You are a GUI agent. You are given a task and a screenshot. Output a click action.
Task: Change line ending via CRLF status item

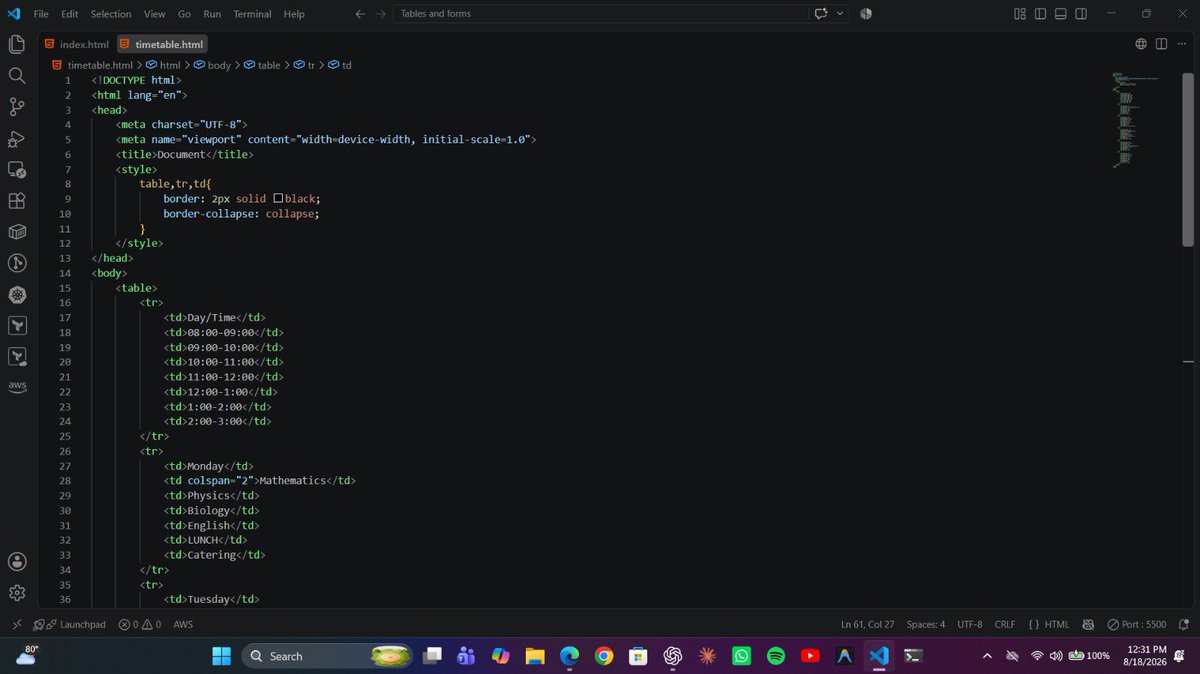1005,624
